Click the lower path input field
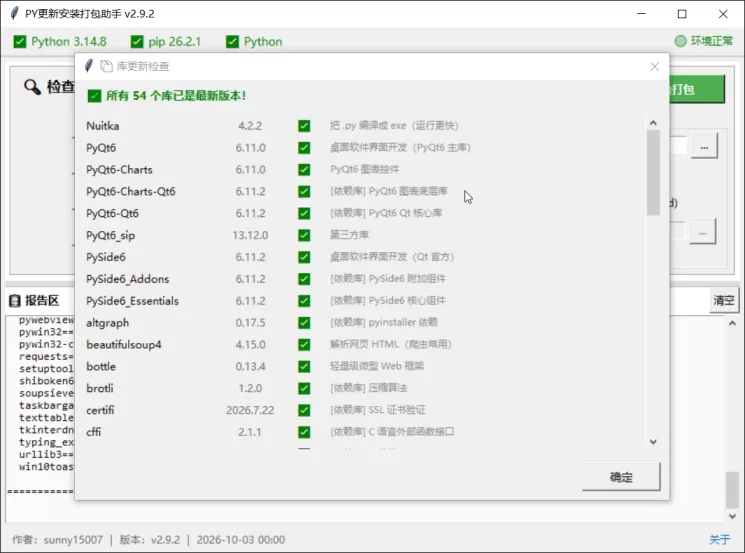Image resolution: width=745 pixels, height=553 pixels. 678,232
